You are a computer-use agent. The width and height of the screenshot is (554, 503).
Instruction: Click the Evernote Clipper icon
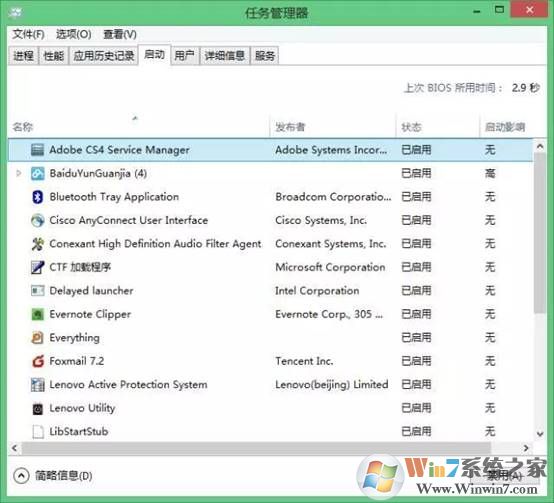click(37, 314)
